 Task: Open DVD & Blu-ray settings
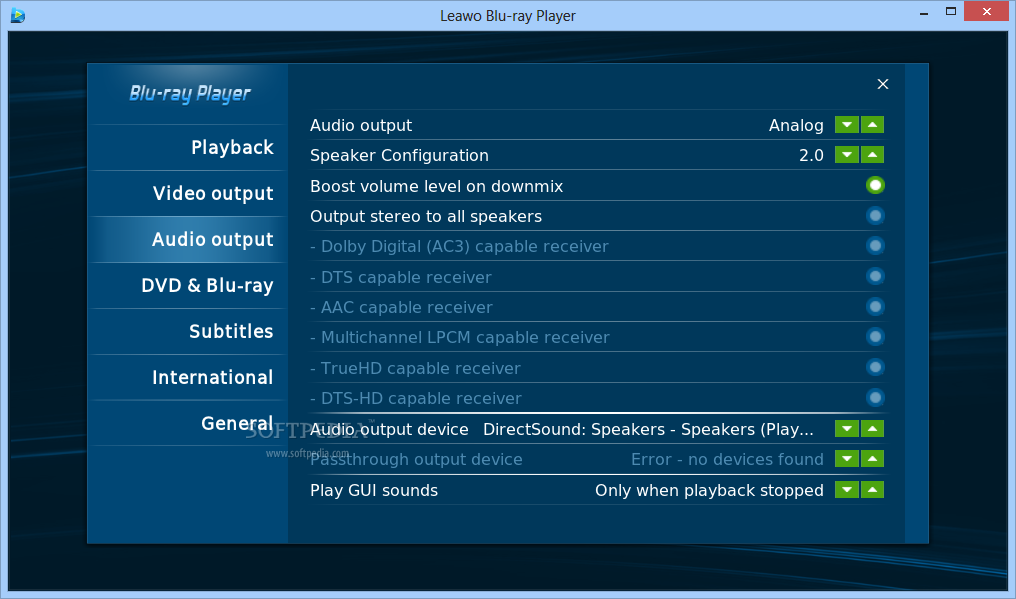[x=189, y=285]
